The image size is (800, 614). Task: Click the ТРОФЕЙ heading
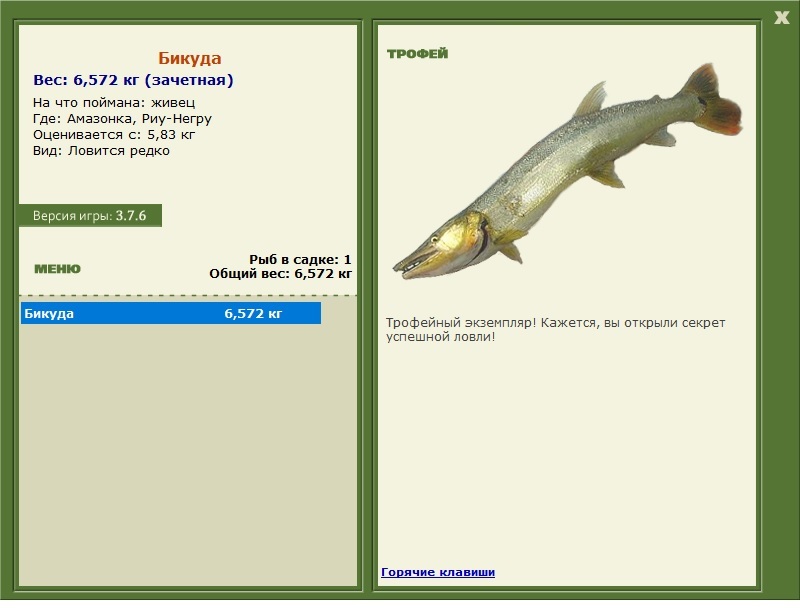[x=417, y=53]
